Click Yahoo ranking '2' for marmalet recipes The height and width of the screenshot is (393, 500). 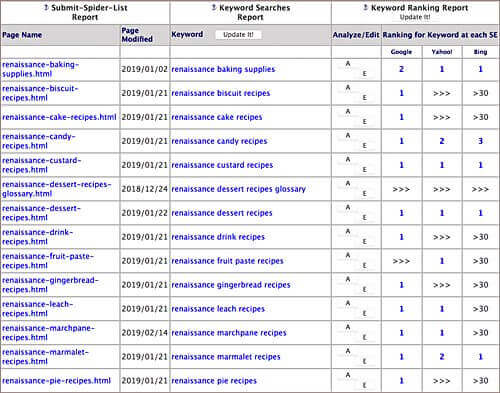coord(442,357)
